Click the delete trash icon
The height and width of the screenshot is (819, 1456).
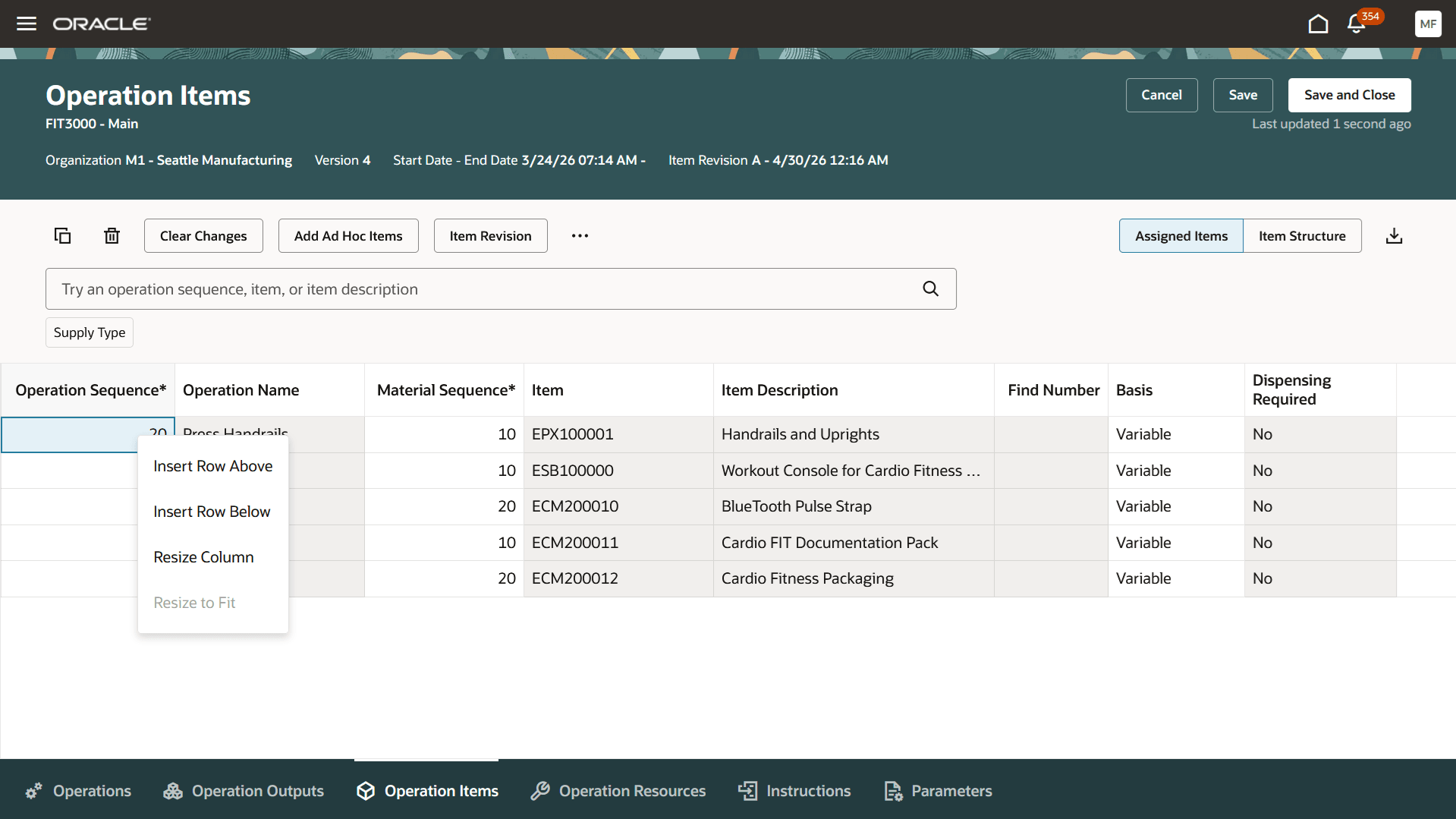pos(112,236)
